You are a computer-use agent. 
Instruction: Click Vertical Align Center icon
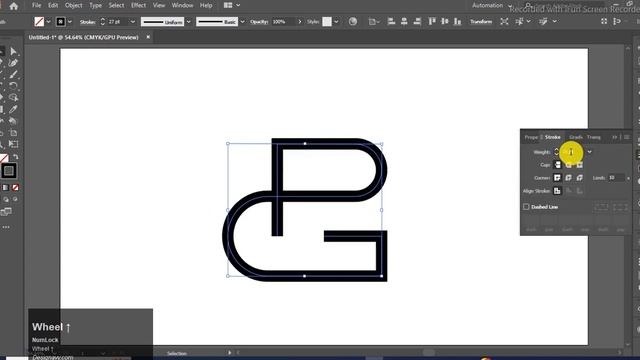445,21
